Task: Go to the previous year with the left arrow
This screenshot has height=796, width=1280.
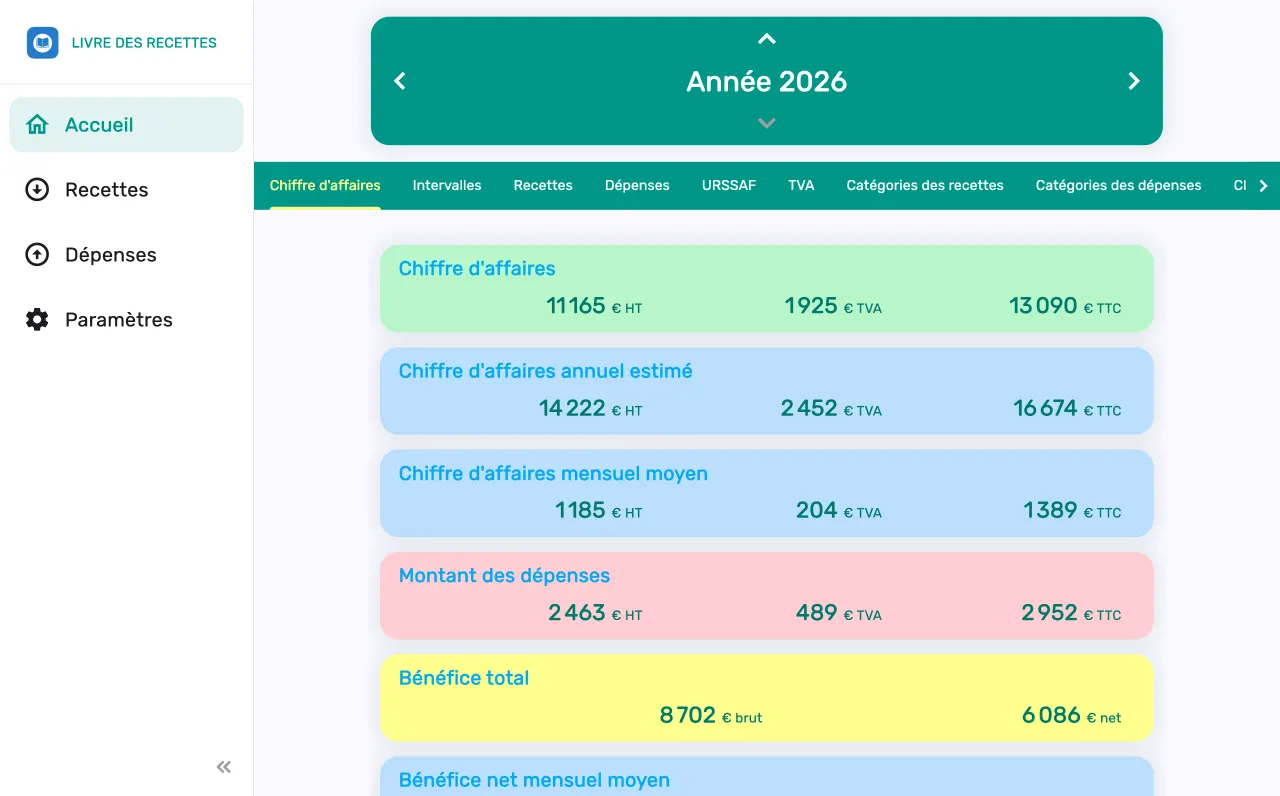Action: click(x=400, y=81)
